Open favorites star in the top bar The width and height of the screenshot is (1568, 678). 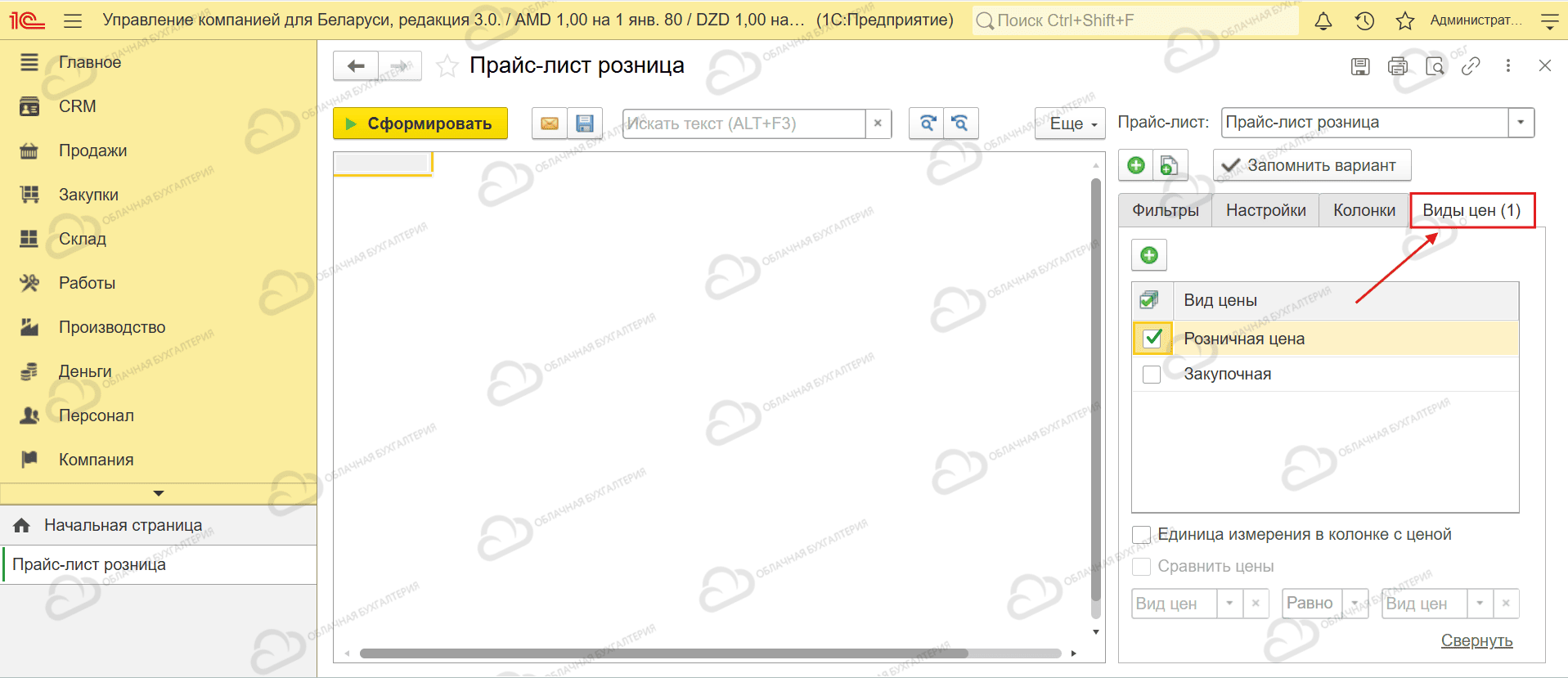pyautogui.click(x=1405, y=21)
